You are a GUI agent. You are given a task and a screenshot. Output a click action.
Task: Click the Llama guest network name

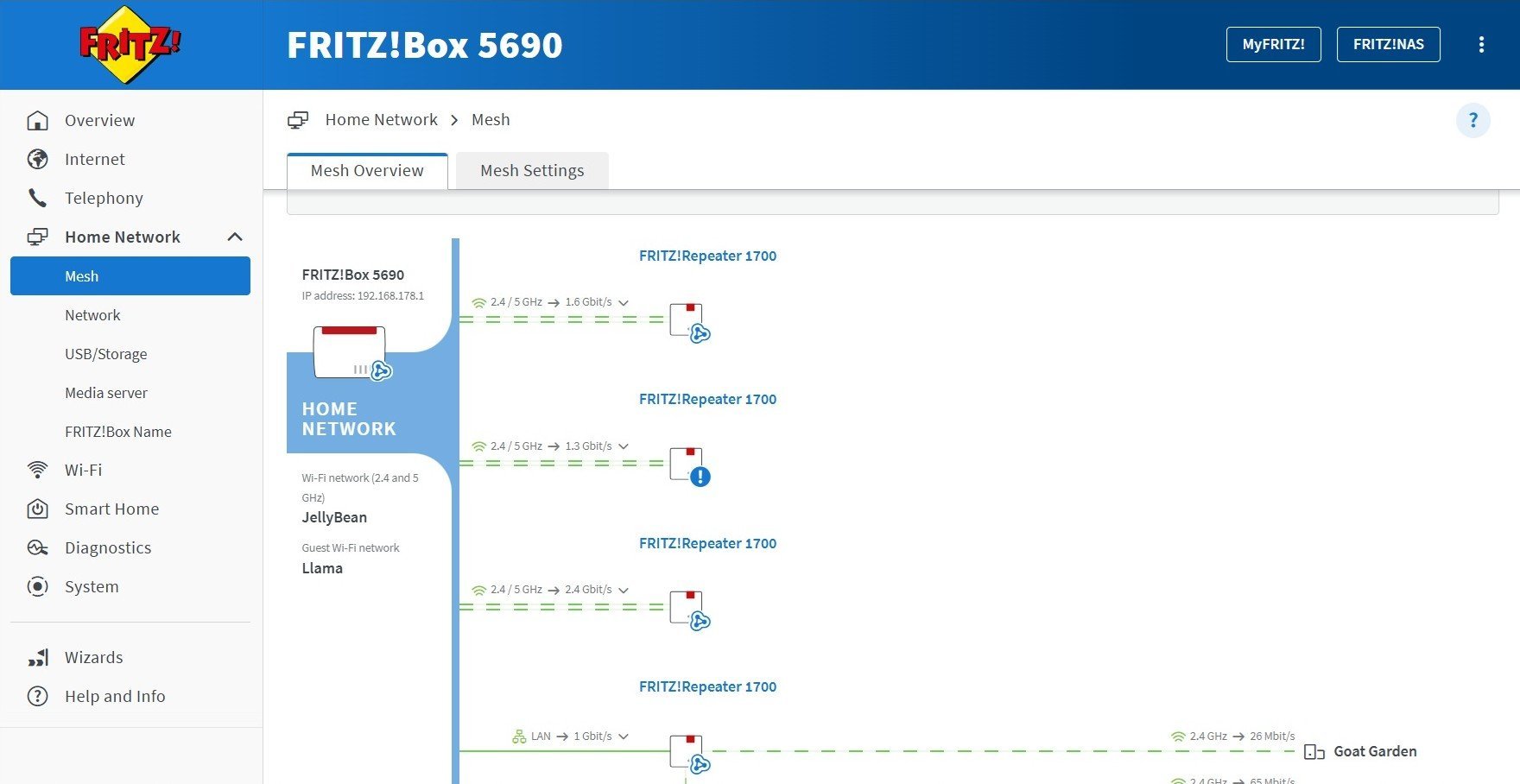point(322,568)
